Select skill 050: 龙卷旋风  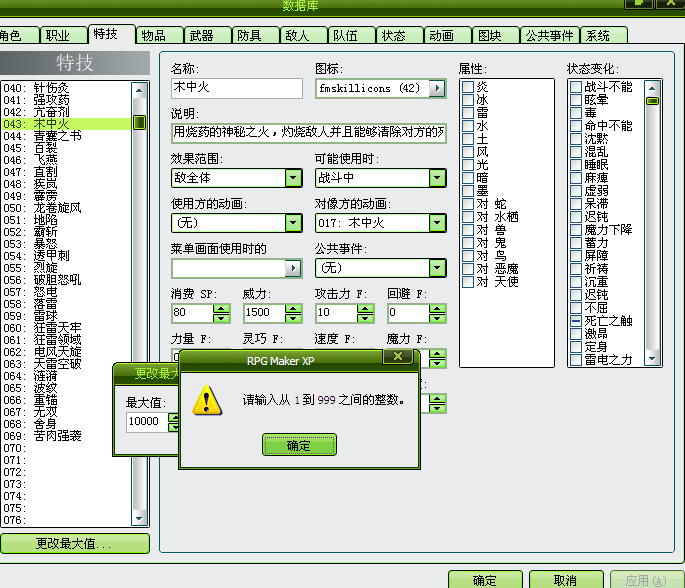[x=66, y=208]
